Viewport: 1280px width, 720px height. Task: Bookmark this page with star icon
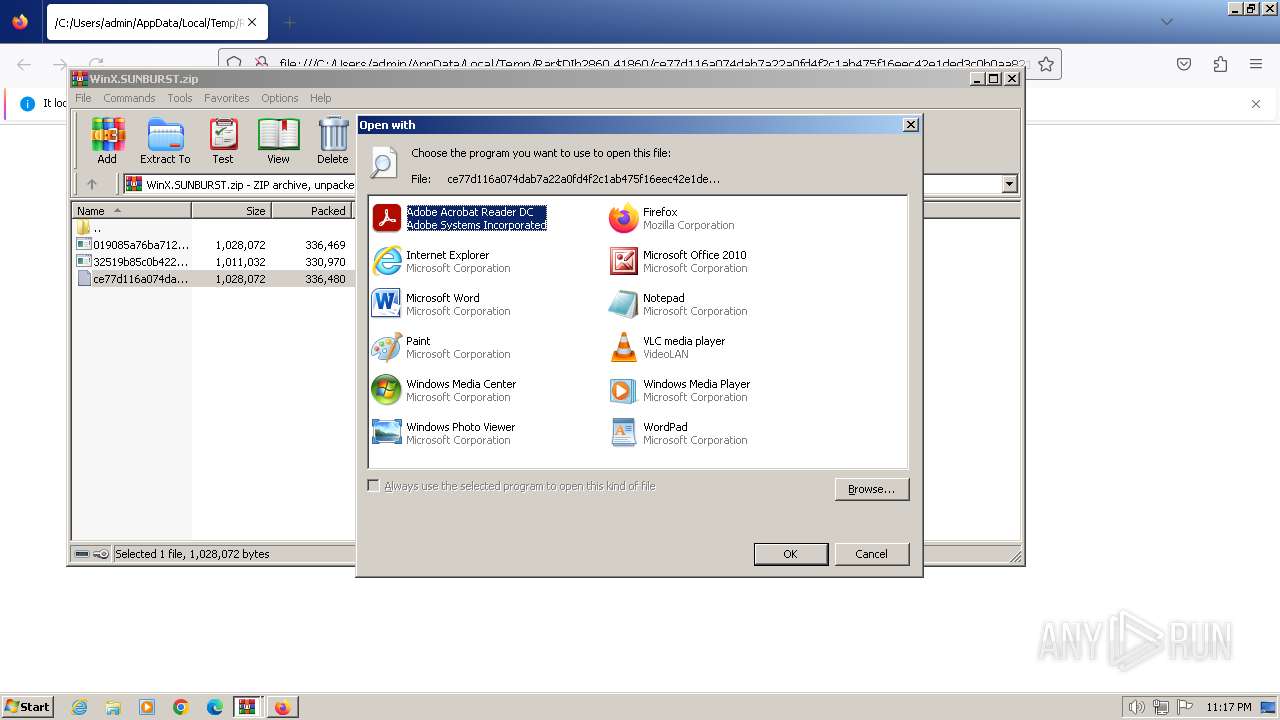pyautogui.click(x=1046, y=64)
